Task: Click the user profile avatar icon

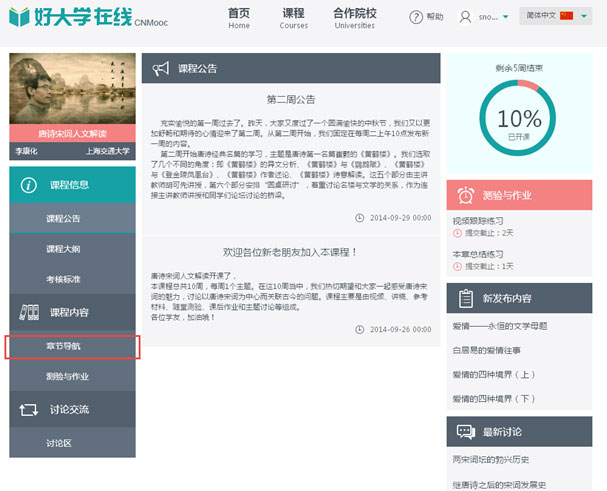Action: tap(465, 17)
